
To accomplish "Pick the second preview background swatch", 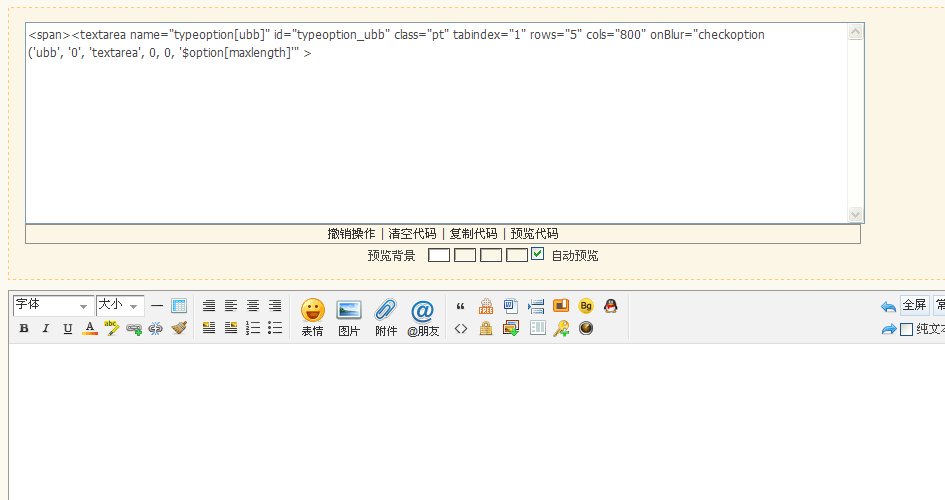I will 465,255.
